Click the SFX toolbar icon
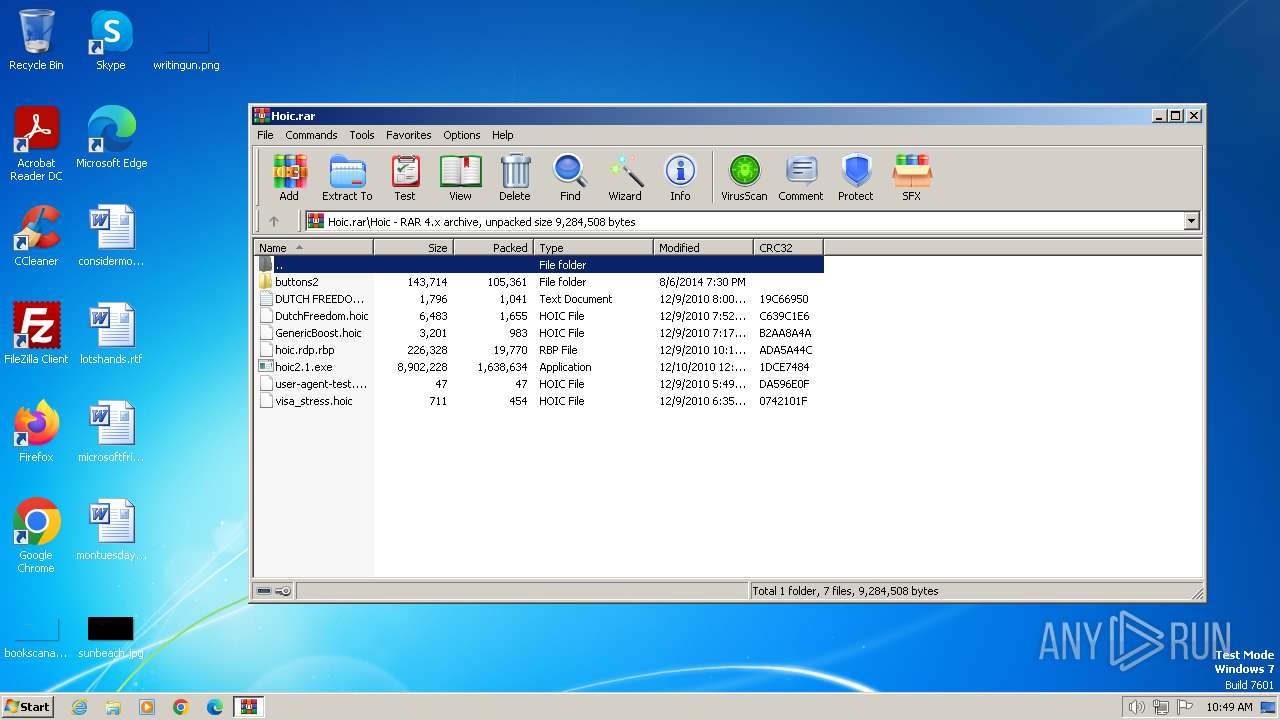Viewport: 1280px width, 720px height. 911,178
